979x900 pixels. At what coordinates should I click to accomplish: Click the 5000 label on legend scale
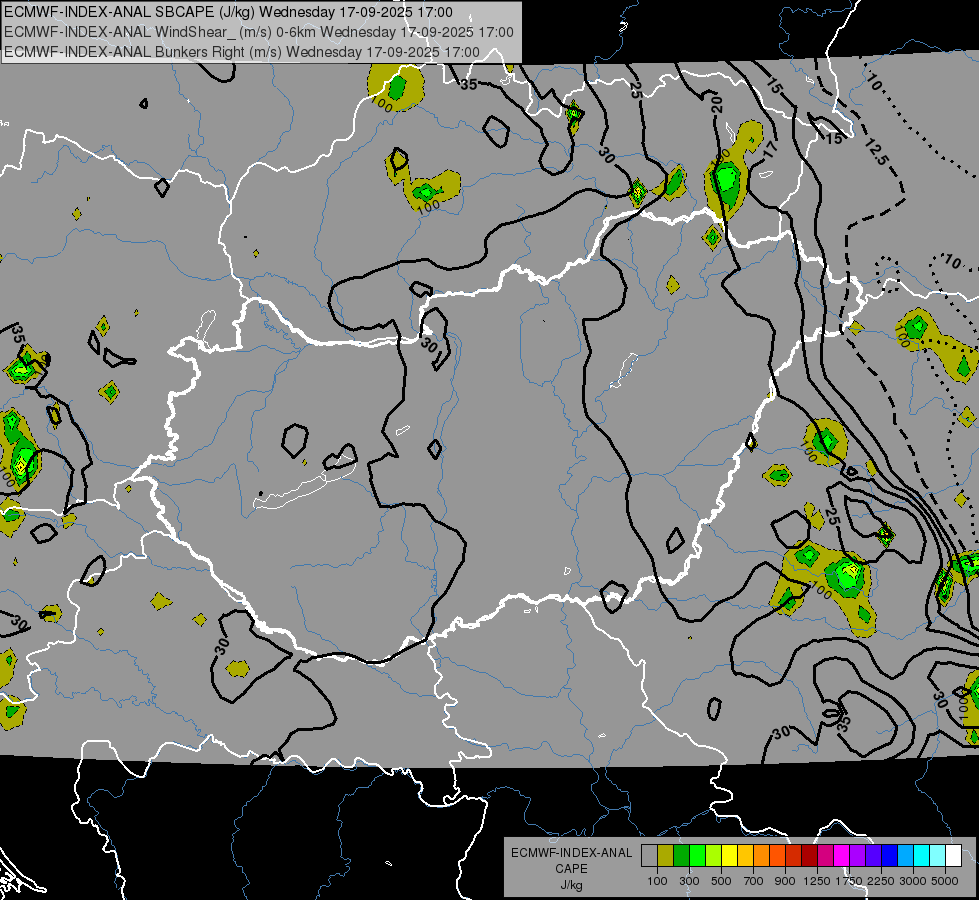click(x=945, y=881)
